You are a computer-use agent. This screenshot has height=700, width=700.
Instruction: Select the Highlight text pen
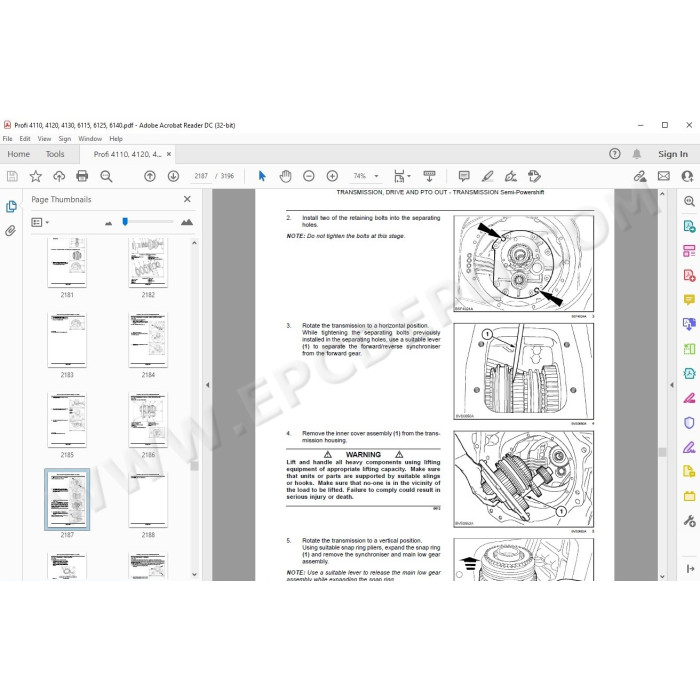(488, 176)
